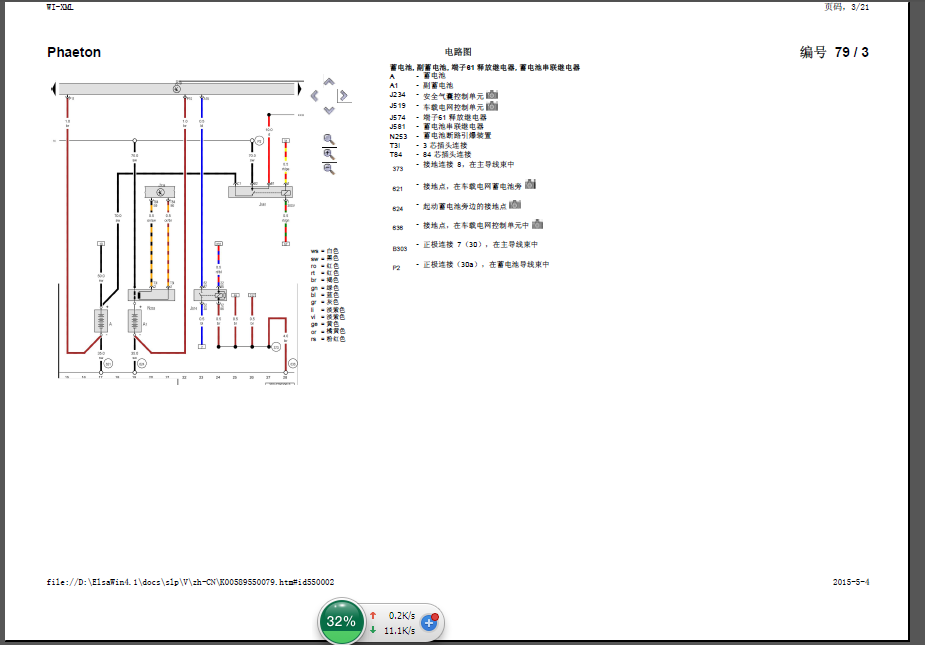The height and width of the screenshot is (645, 925).
Task: Click the legend entry A 蓄电池
Action: tap(418, 76)
